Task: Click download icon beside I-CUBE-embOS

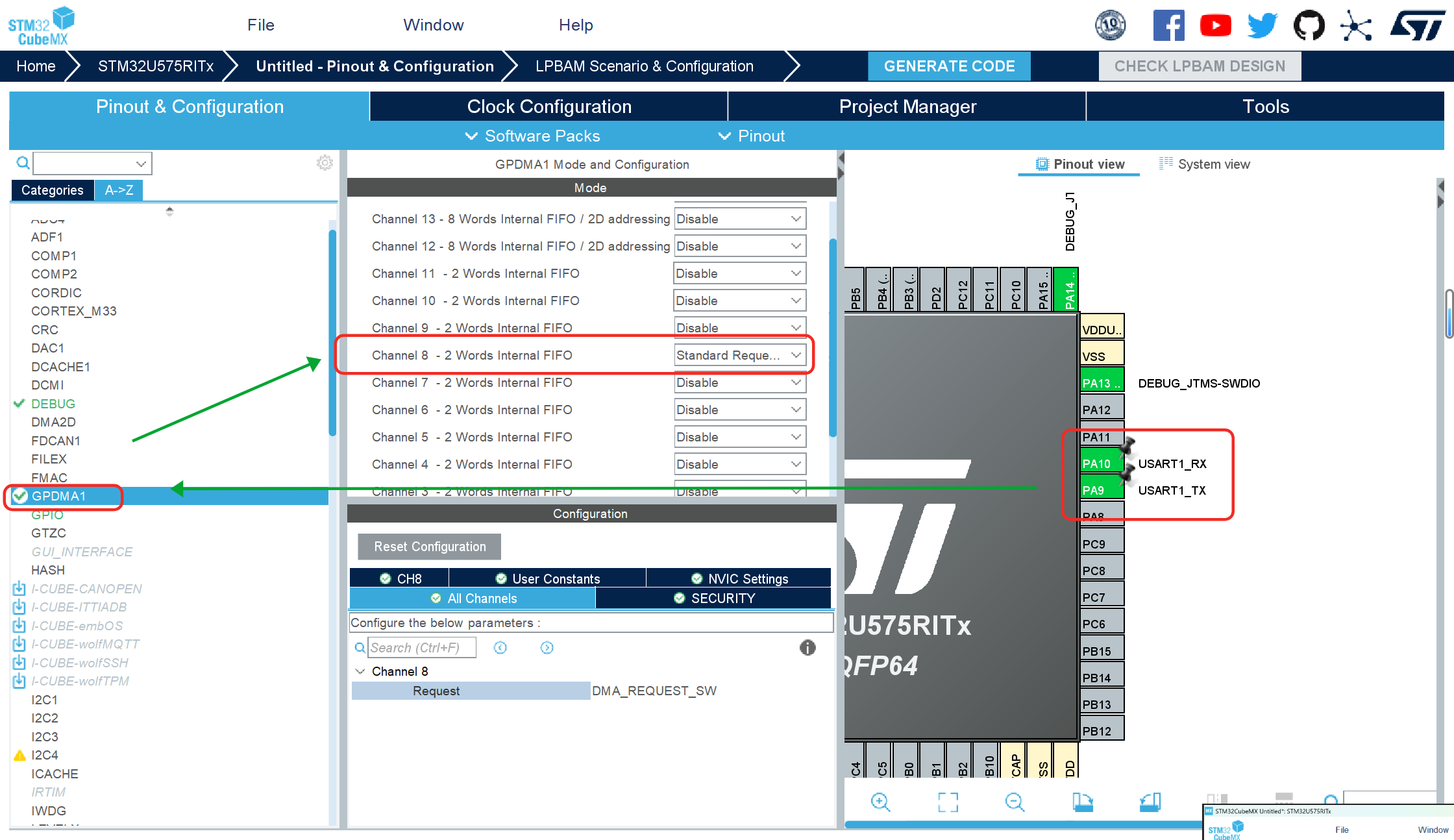Action: pyautogui.click(x=19, y=626)
